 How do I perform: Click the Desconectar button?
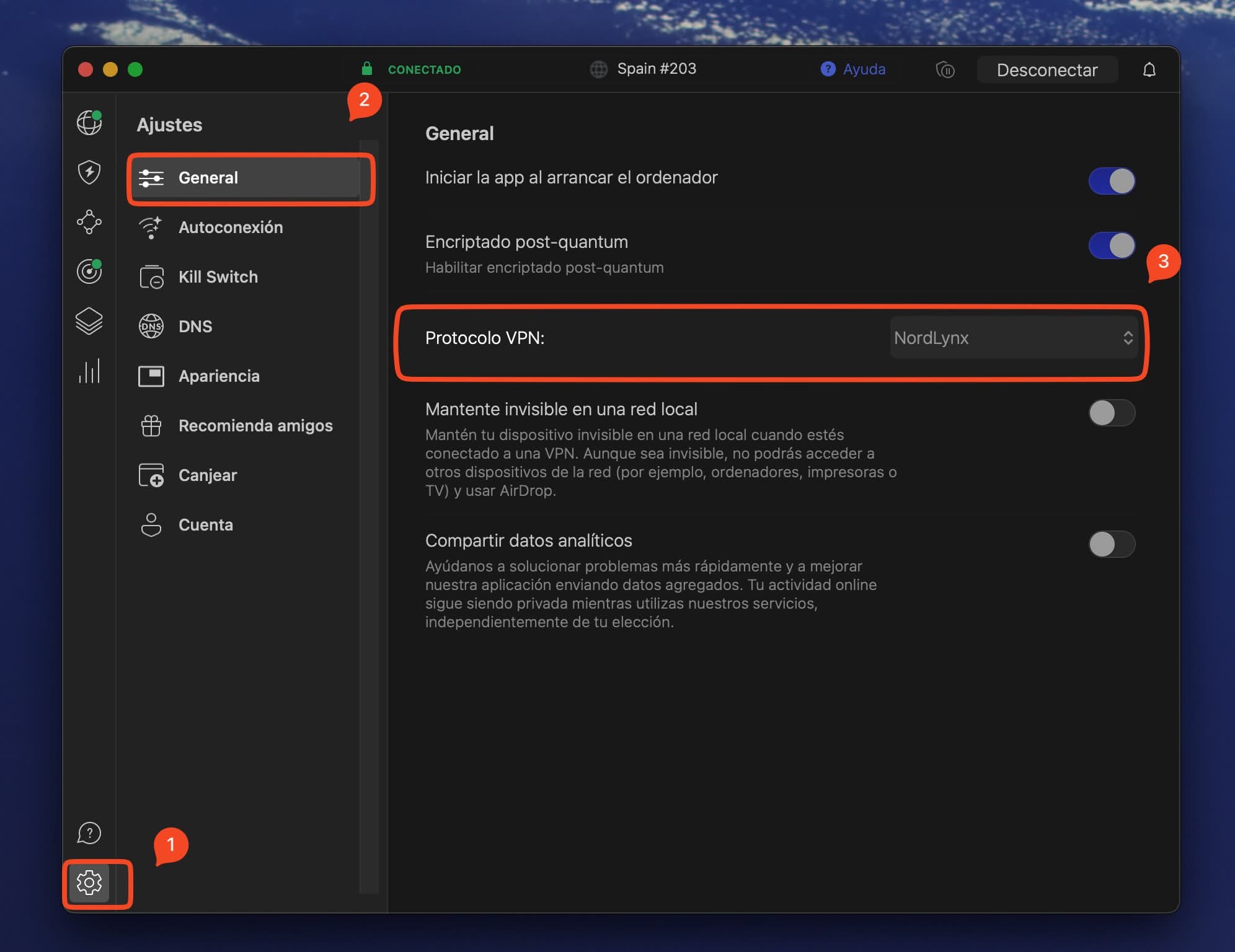click(1047, 69)
